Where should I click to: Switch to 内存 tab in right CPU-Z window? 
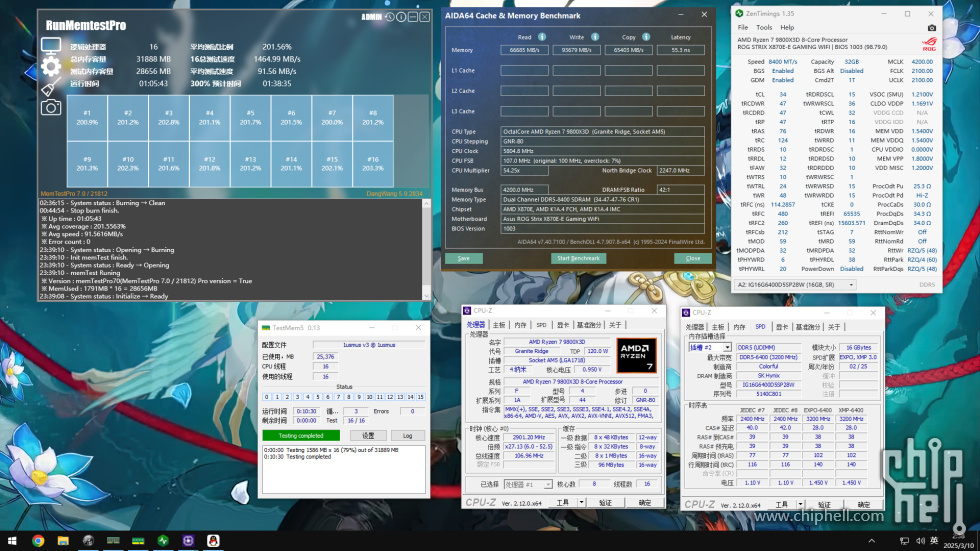click(739, 327)
